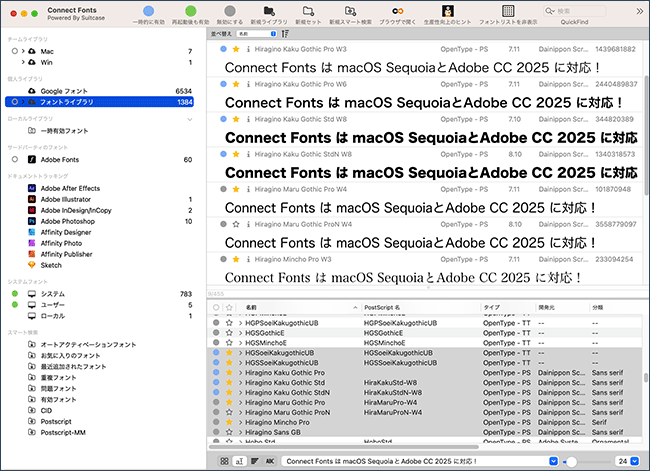The image size is (650, 471).
Task: Expand the Hiragino Mincho Pro family row
Action: [240, 422]
